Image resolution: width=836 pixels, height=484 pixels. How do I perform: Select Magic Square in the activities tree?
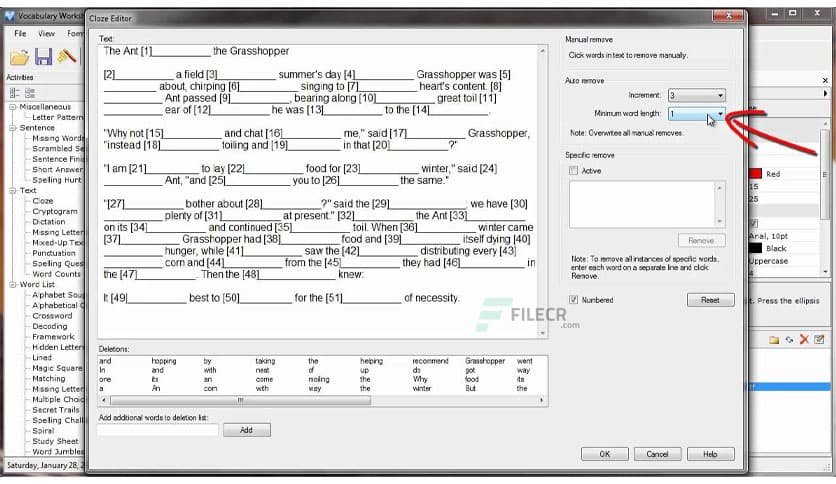[x=58, y=368]
